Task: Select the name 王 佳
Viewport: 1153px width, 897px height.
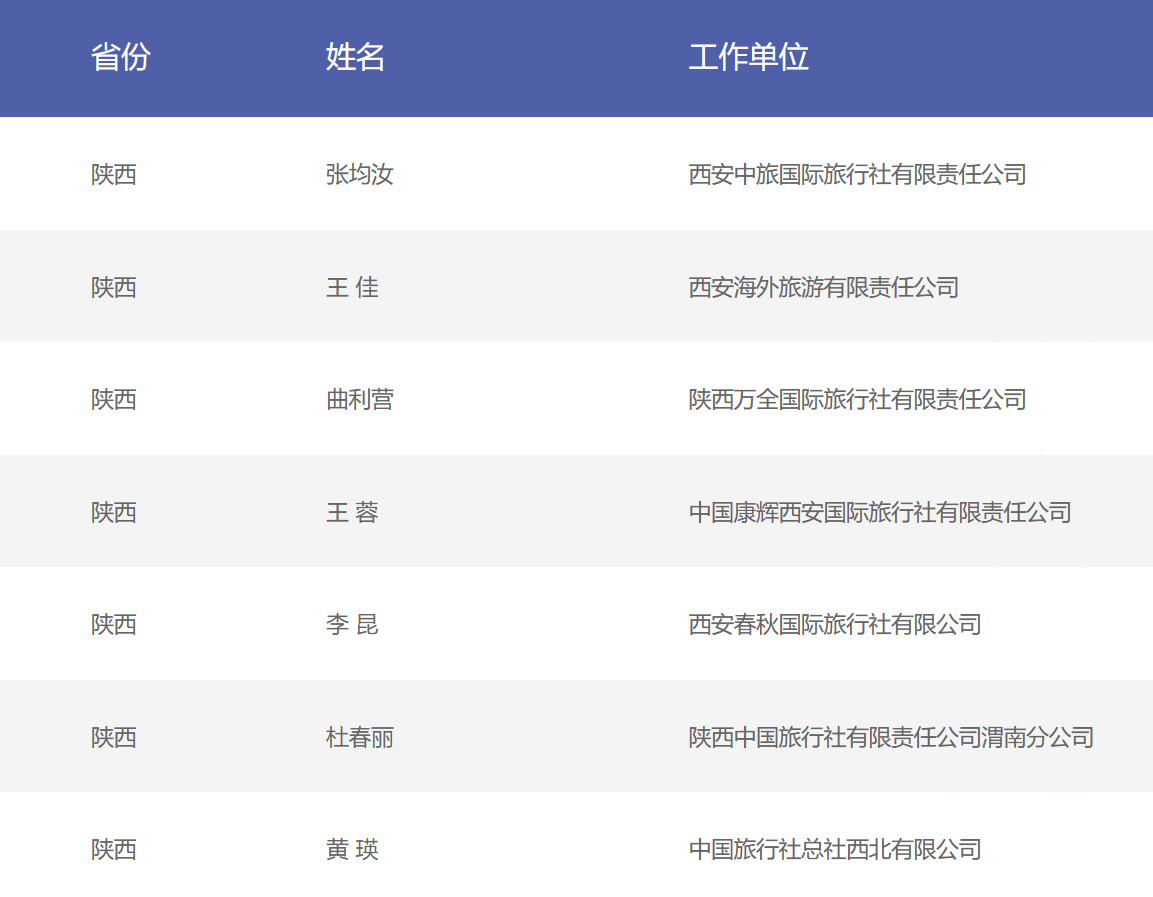Action: (x=352, y=287)
